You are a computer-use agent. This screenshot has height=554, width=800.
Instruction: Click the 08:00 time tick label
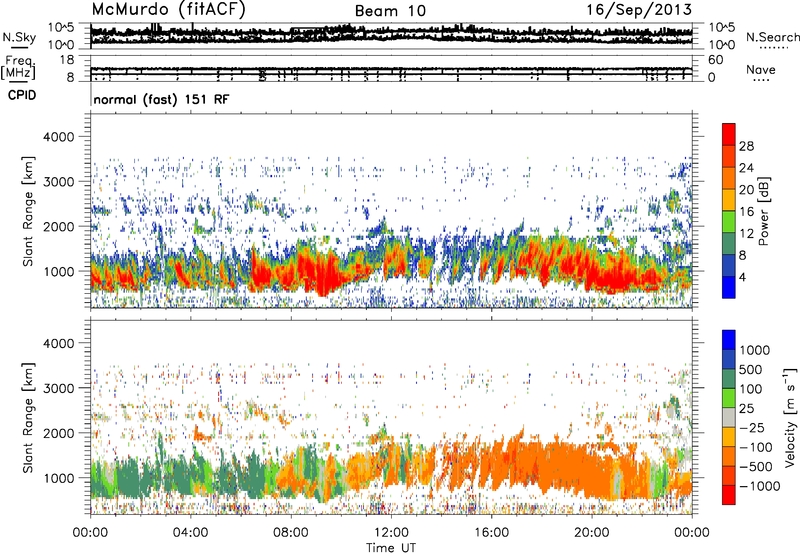291,533
